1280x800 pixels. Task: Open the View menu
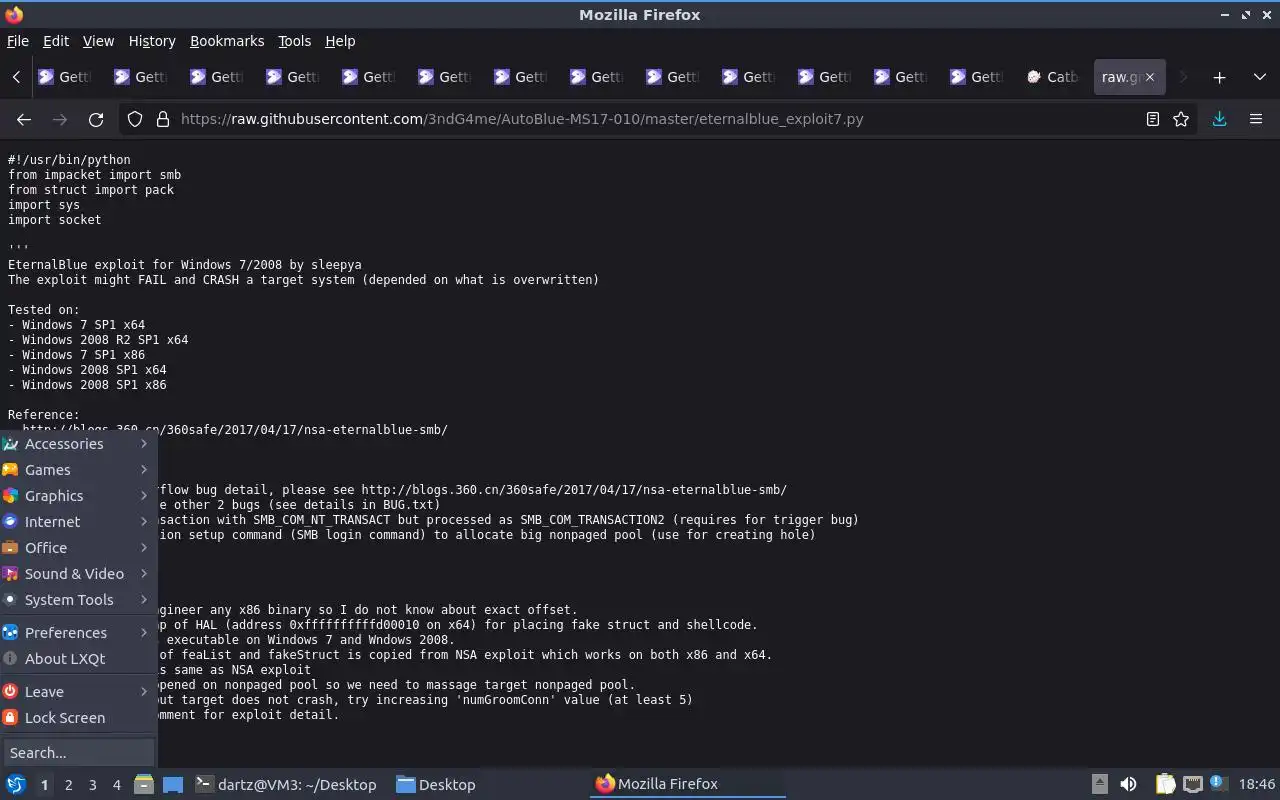[98, 41]
